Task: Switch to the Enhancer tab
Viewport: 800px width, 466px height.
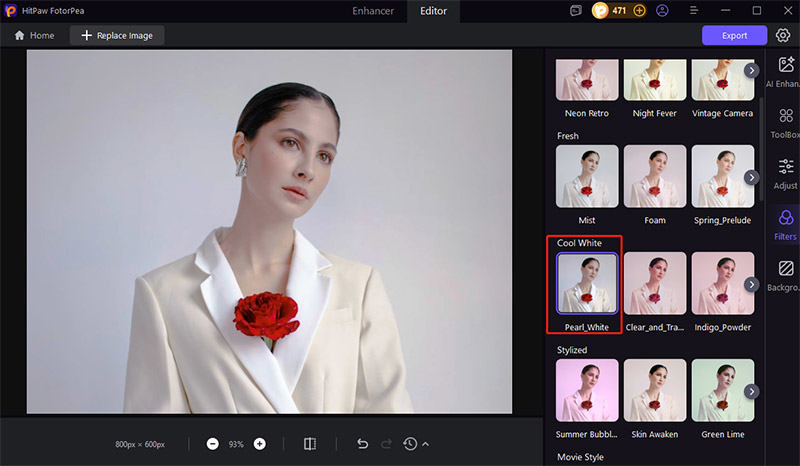Action: pos(373,11)
